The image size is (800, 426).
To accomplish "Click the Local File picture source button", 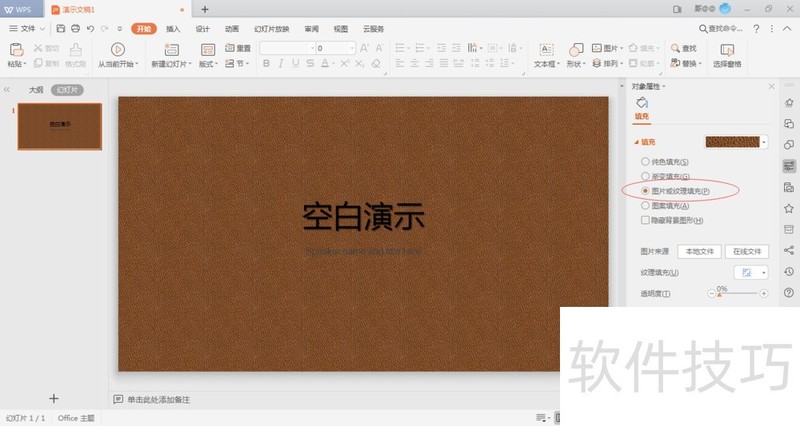I will click(x=699, y=251).
